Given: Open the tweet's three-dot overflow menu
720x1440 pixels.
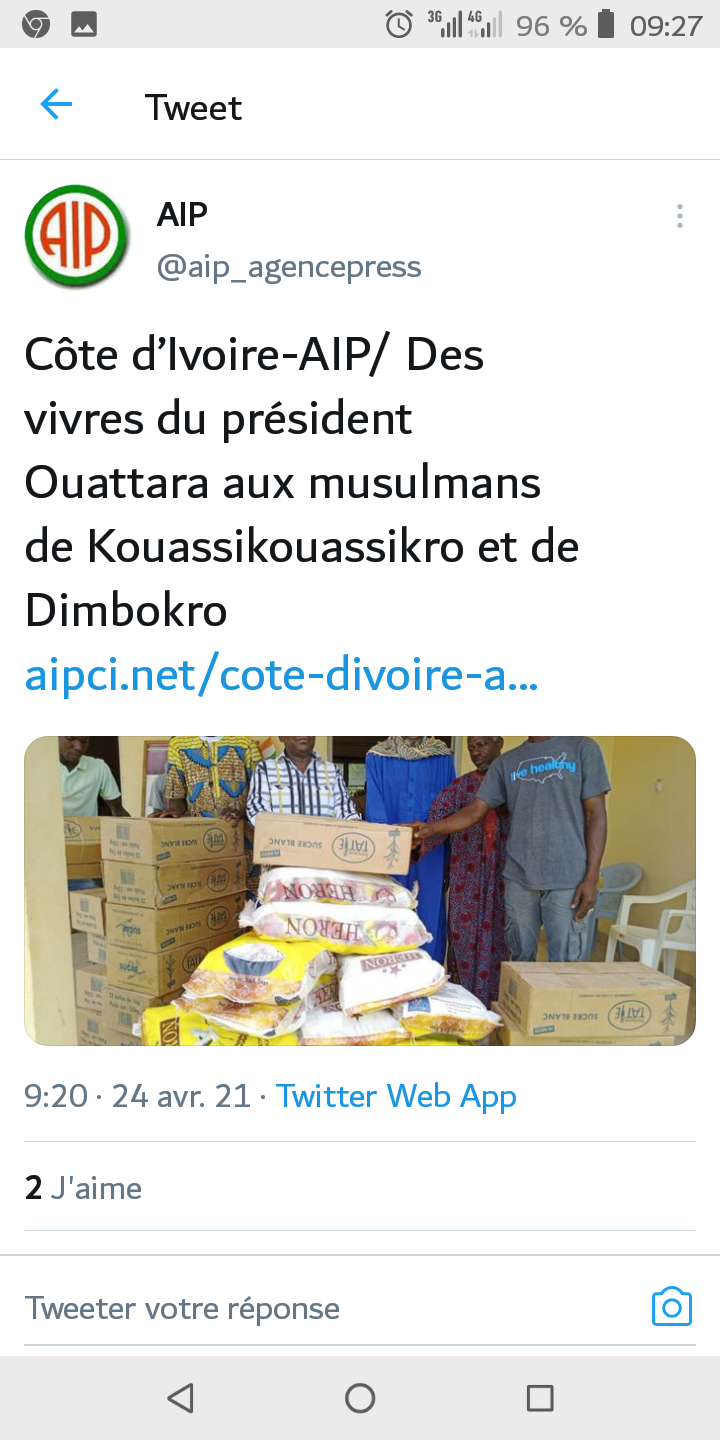Looking at the screenshot, I should (679, 216).
